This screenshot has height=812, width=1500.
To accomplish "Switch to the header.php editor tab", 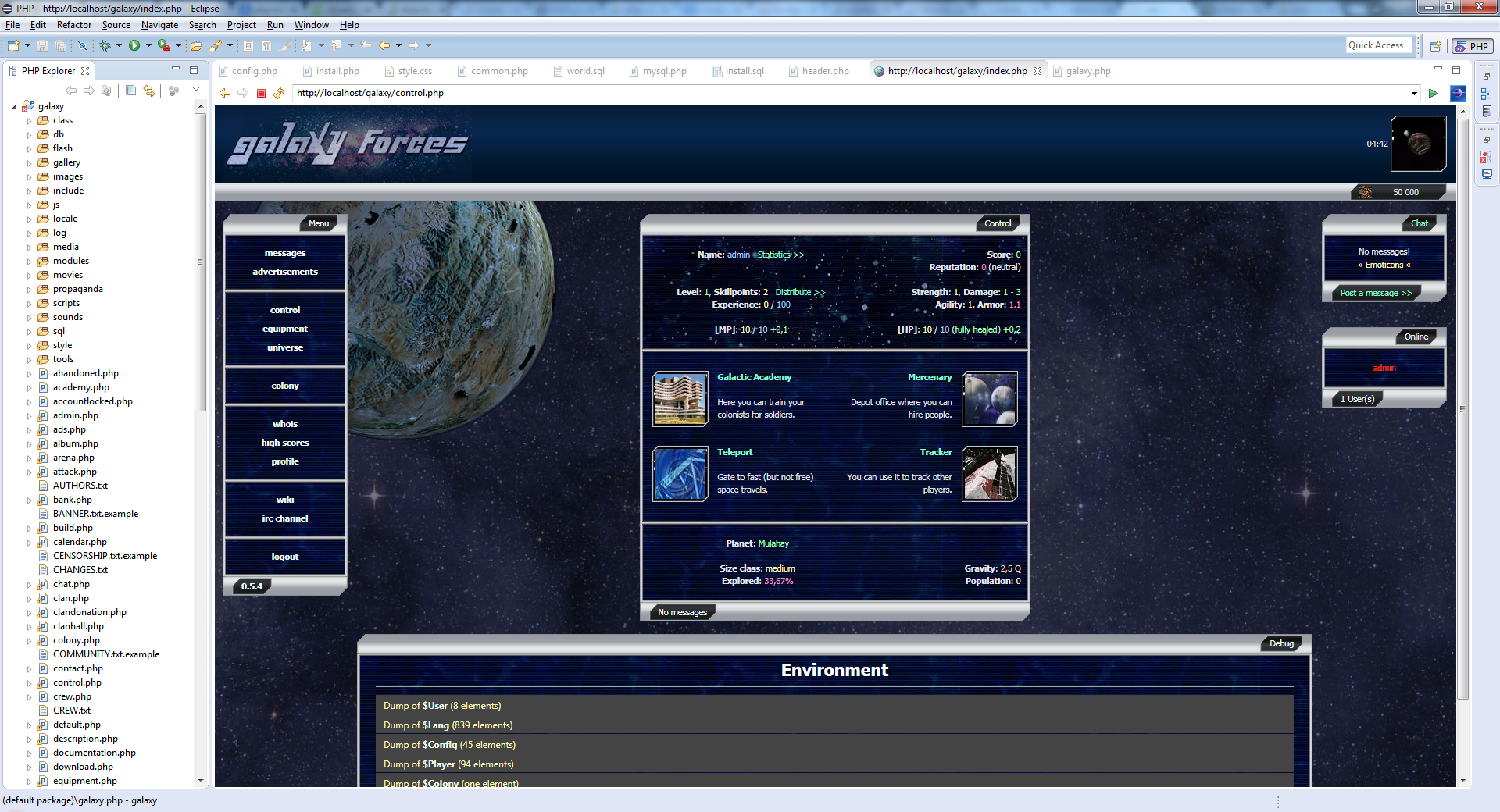I will point(824,71).
